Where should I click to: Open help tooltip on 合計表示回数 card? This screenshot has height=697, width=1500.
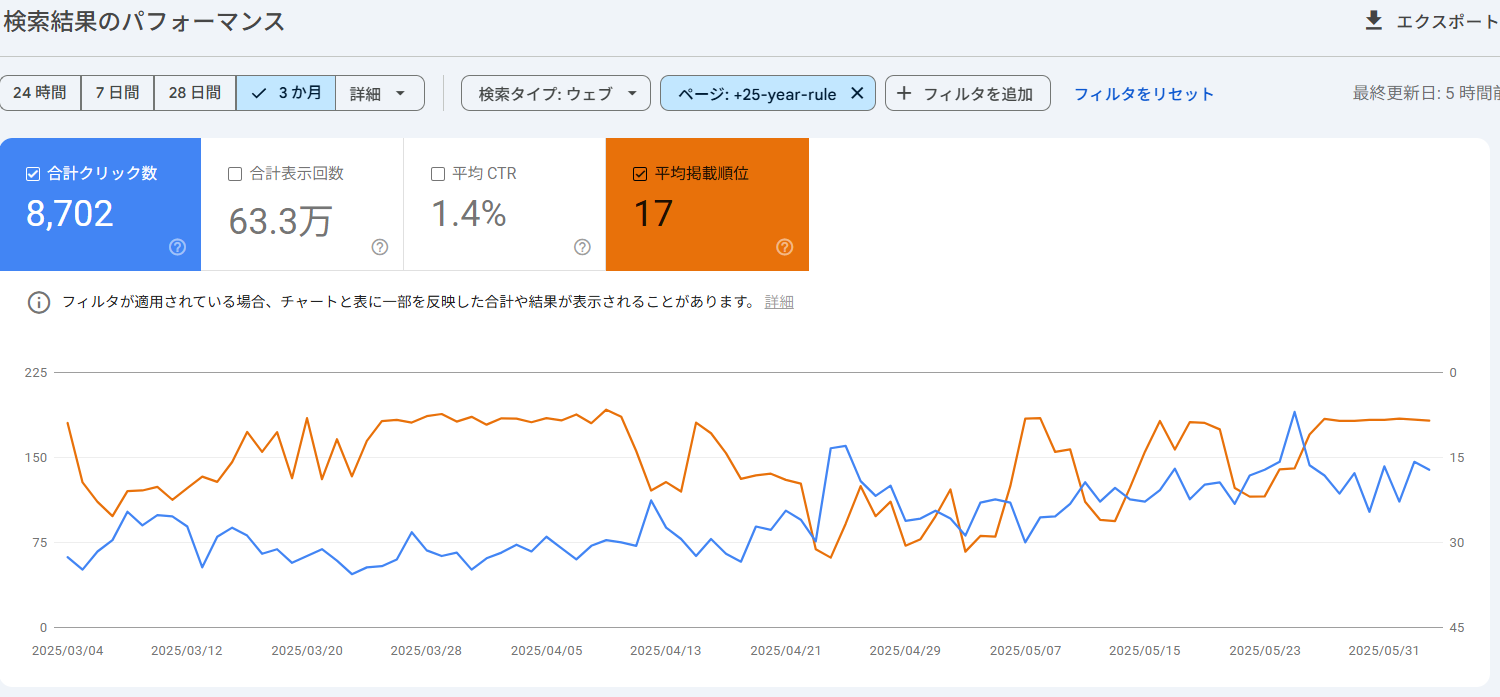[380, 248]
